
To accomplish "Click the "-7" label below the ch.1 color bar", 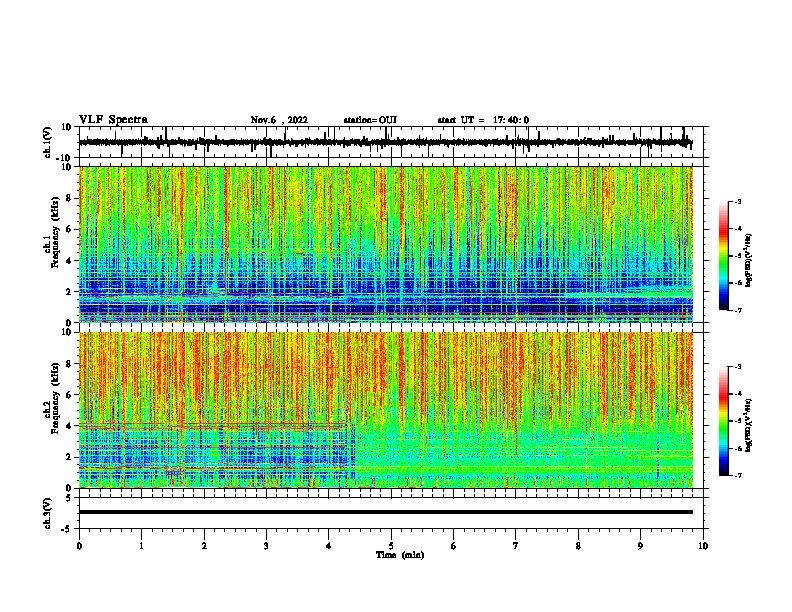I will tap(737, 310).
